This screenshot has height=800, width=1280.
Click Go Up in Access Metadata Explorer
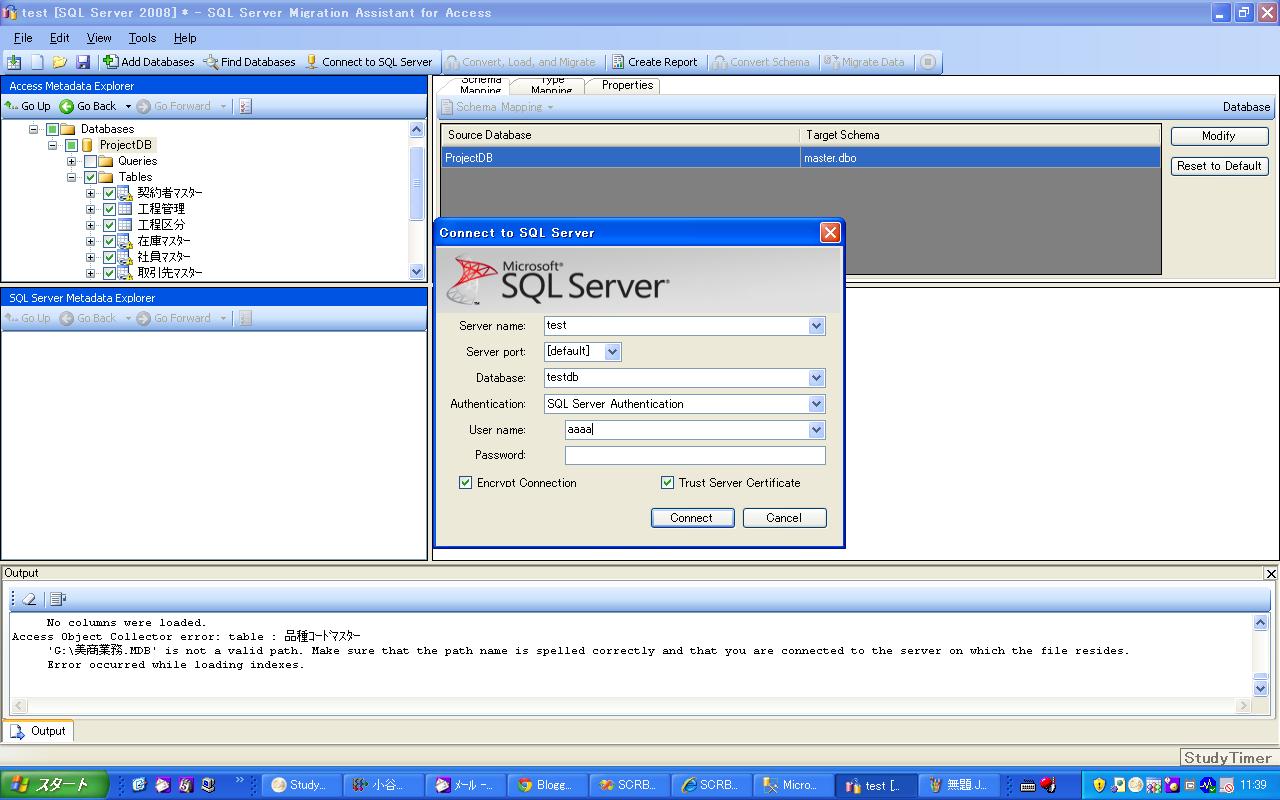point(27,106)
